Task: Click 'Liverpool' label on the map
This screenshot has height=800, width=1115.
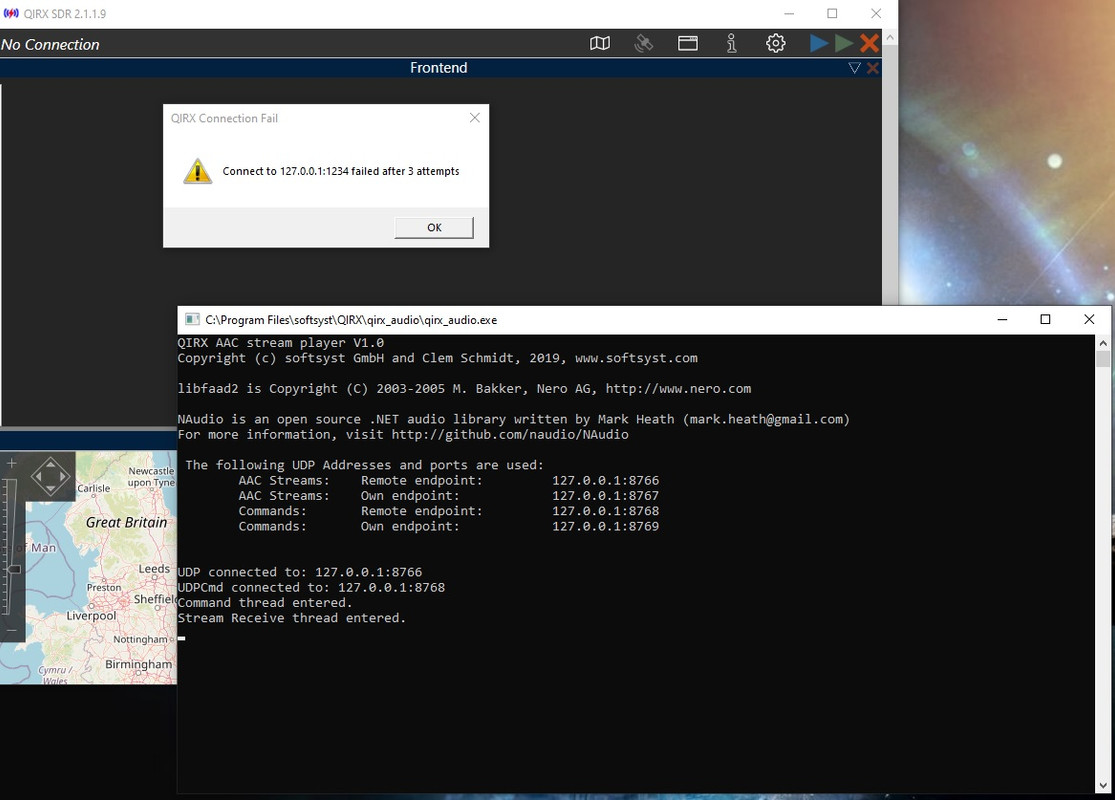Action: pyautogui.click(x=91, y=615)
